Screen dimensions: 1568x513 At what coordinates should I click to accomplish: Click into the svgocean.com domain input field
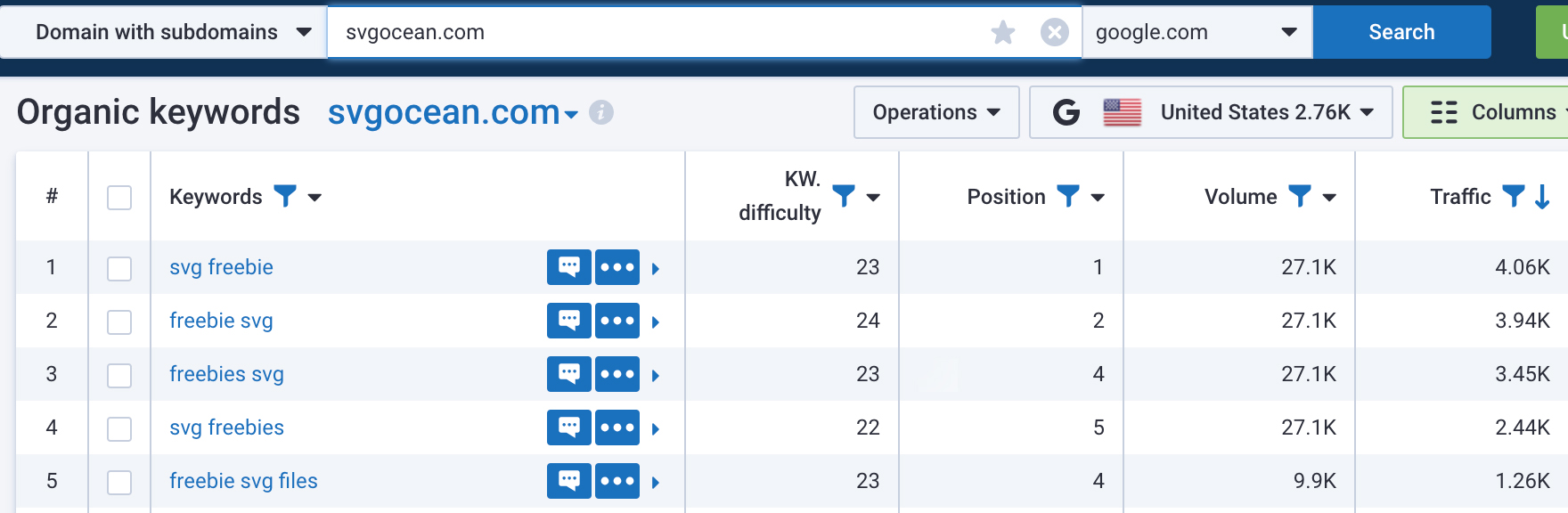[x=659, y=32]
